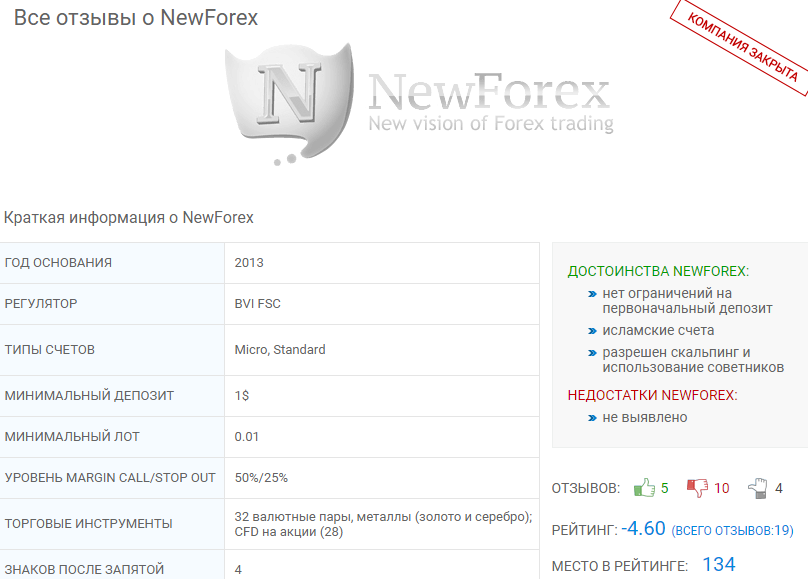The image size is (808, 579).
Task: Select the founding year value 2013
Action: (249, 263)
